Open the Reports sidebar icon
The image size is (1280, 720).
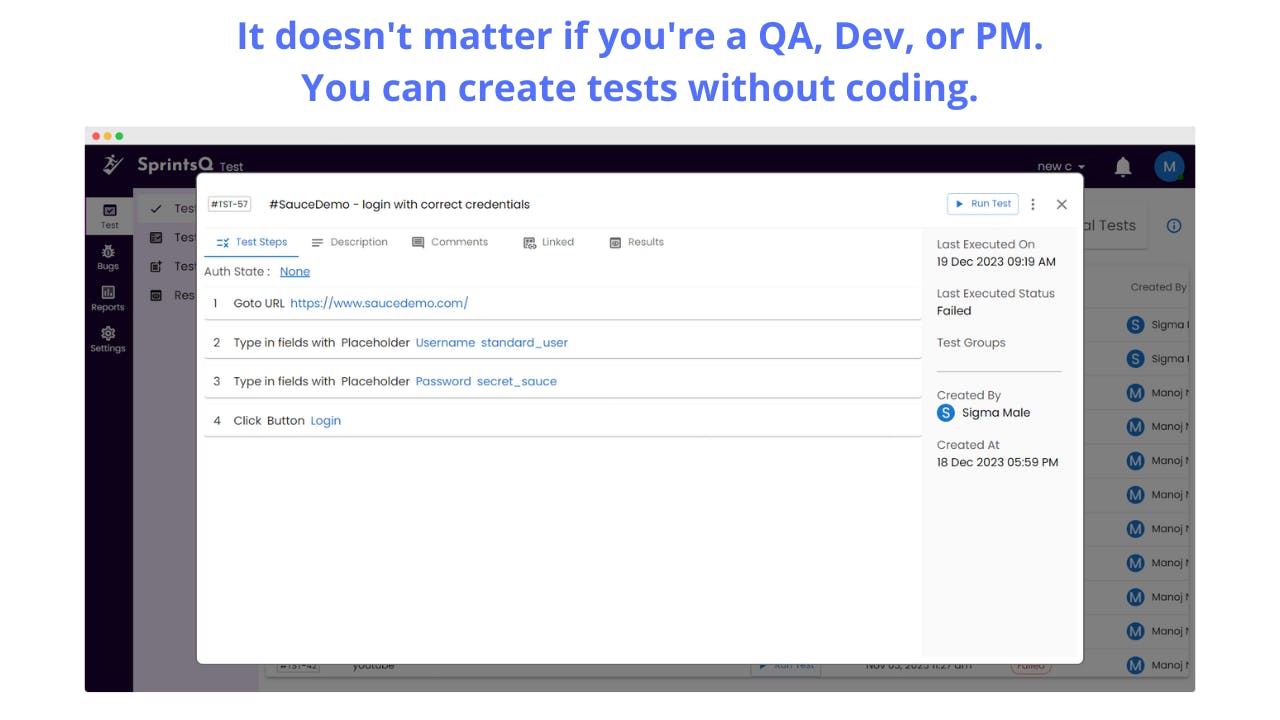tap(108, 298)
